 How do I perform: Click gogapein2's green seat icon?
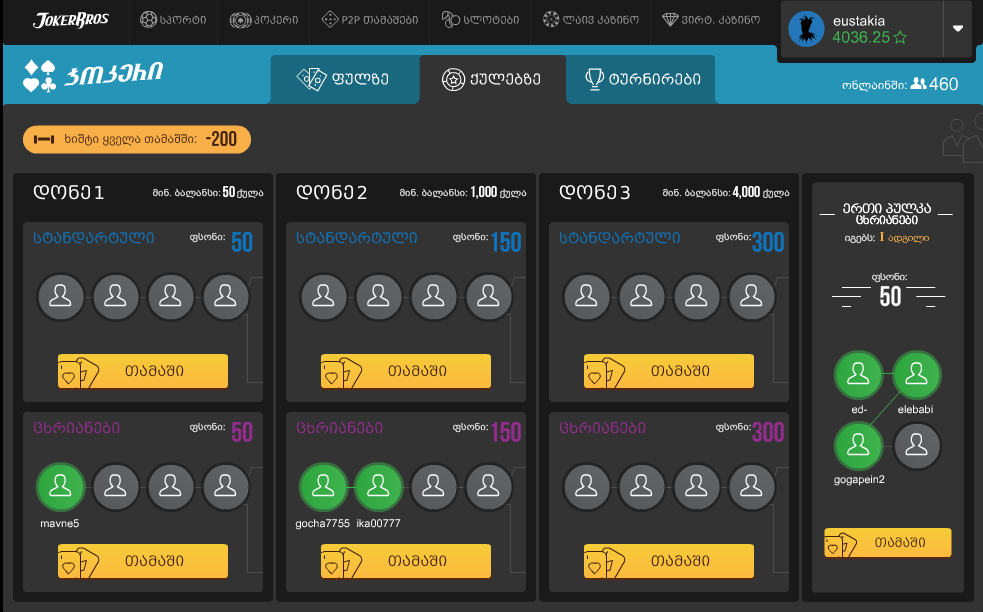858,446
